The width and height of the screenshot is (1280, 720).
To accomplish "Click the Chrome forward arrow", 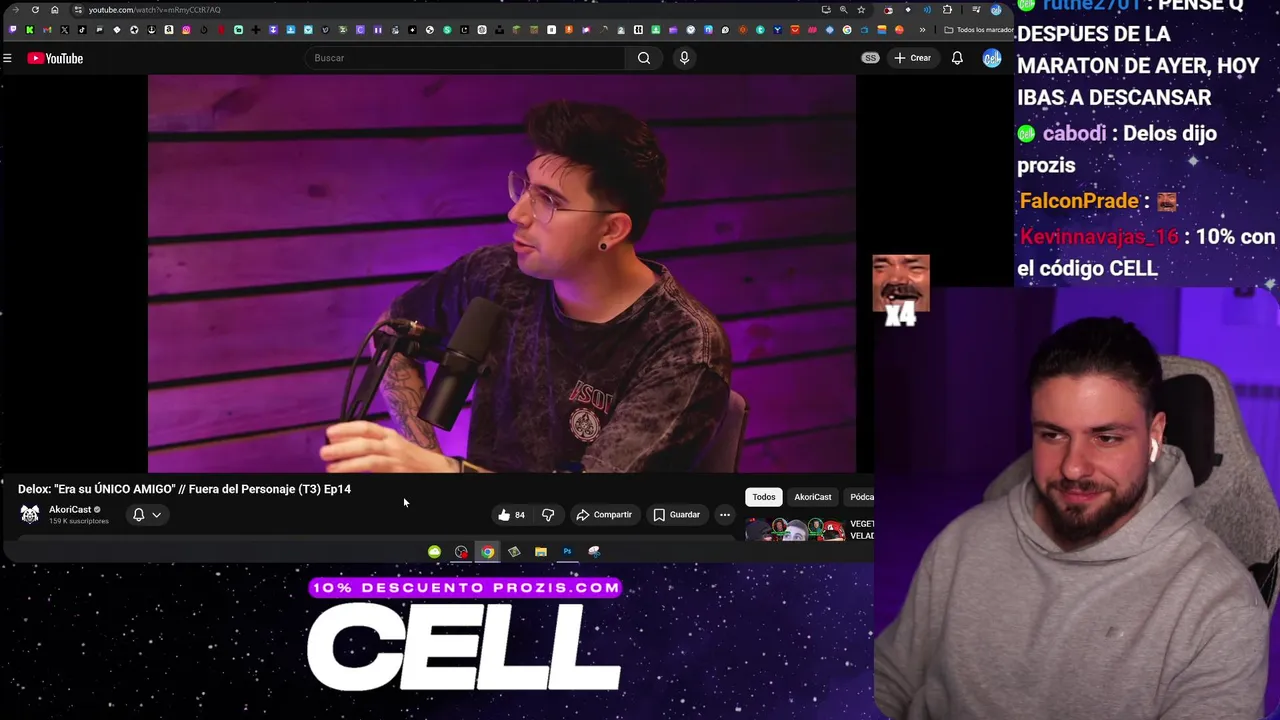I will click(15, 10).
